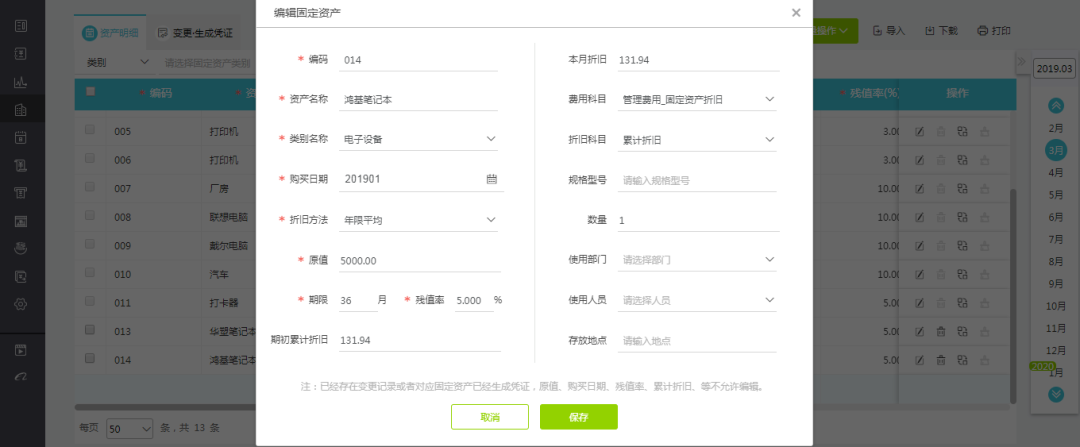Click the 数量 field showing 1
Screen dimensions: 1080x447
tap(698, 220)
